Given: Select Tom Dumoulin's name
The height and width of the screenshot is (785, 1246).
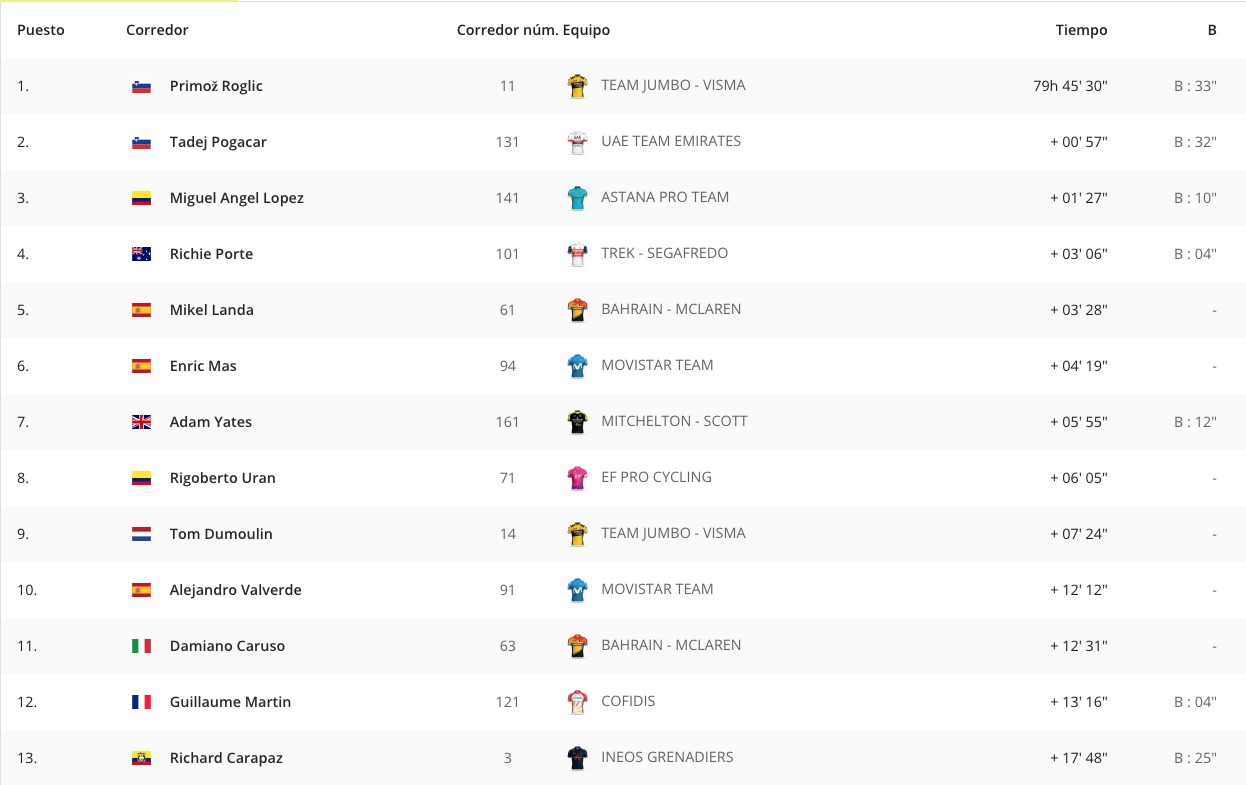Looking at the screenshot, I should 221,534.
